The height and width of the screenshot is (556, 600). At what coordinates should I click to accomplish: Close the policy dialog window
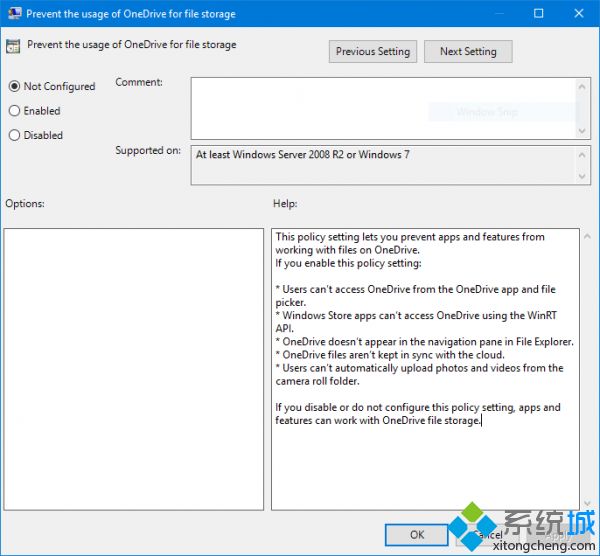click(579, 13)
